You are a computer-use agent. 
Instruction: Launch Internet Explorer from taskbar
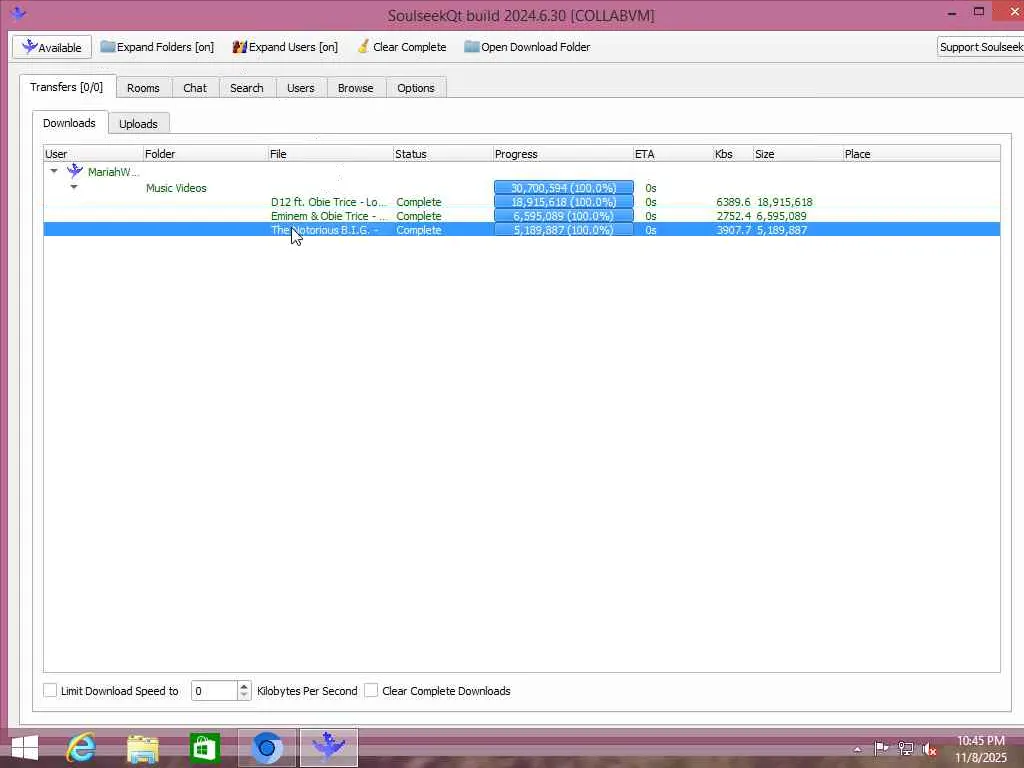[x=82, y=748]
